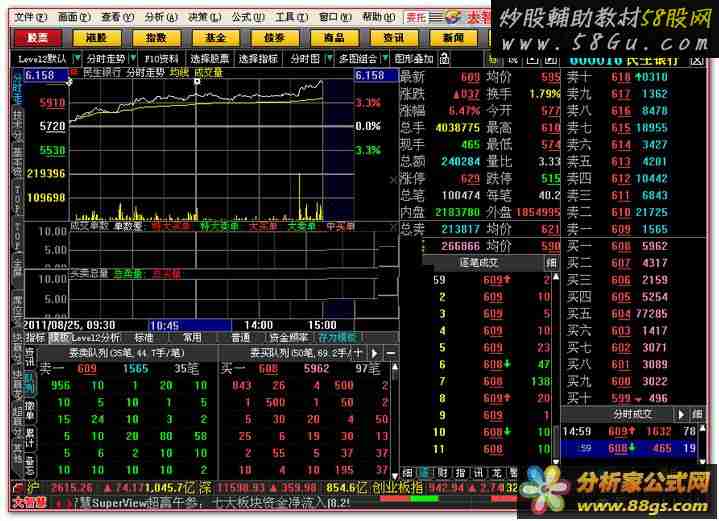Switch to the 模板 tab below chart
719x521 pixels.
(x=59, y=338)
